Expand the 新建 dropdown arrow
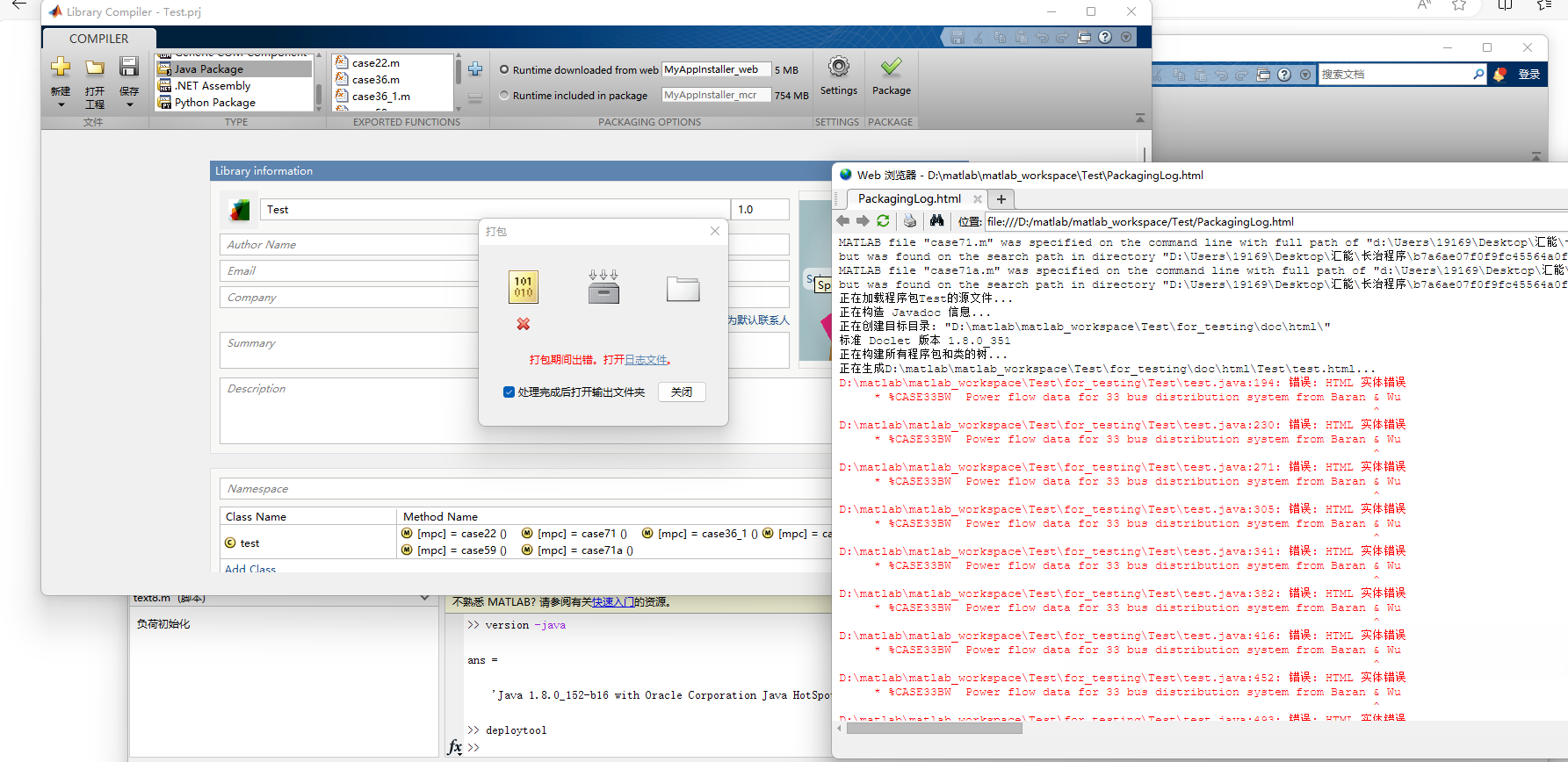1568x762 pixels. pos(61,105)
